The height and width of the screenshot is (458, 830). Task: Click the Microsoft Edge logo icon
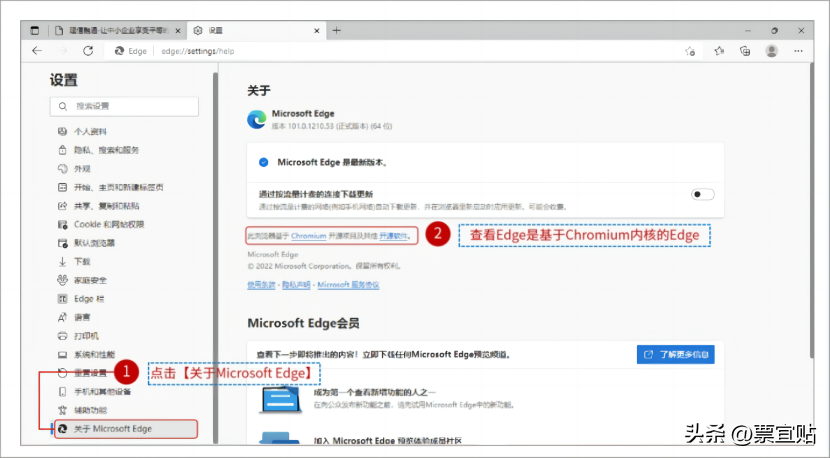(257, 119)
